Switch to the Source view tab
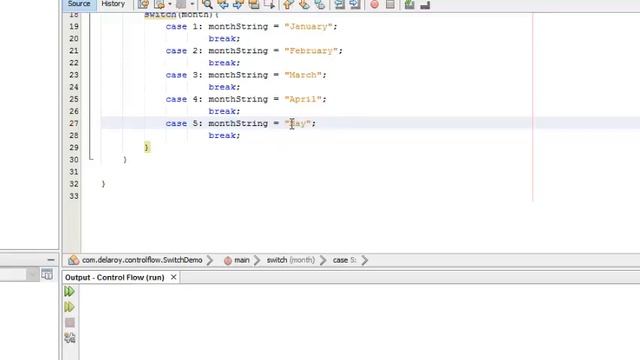This screenshot has height=360, width=640. [x=79, y=4]
